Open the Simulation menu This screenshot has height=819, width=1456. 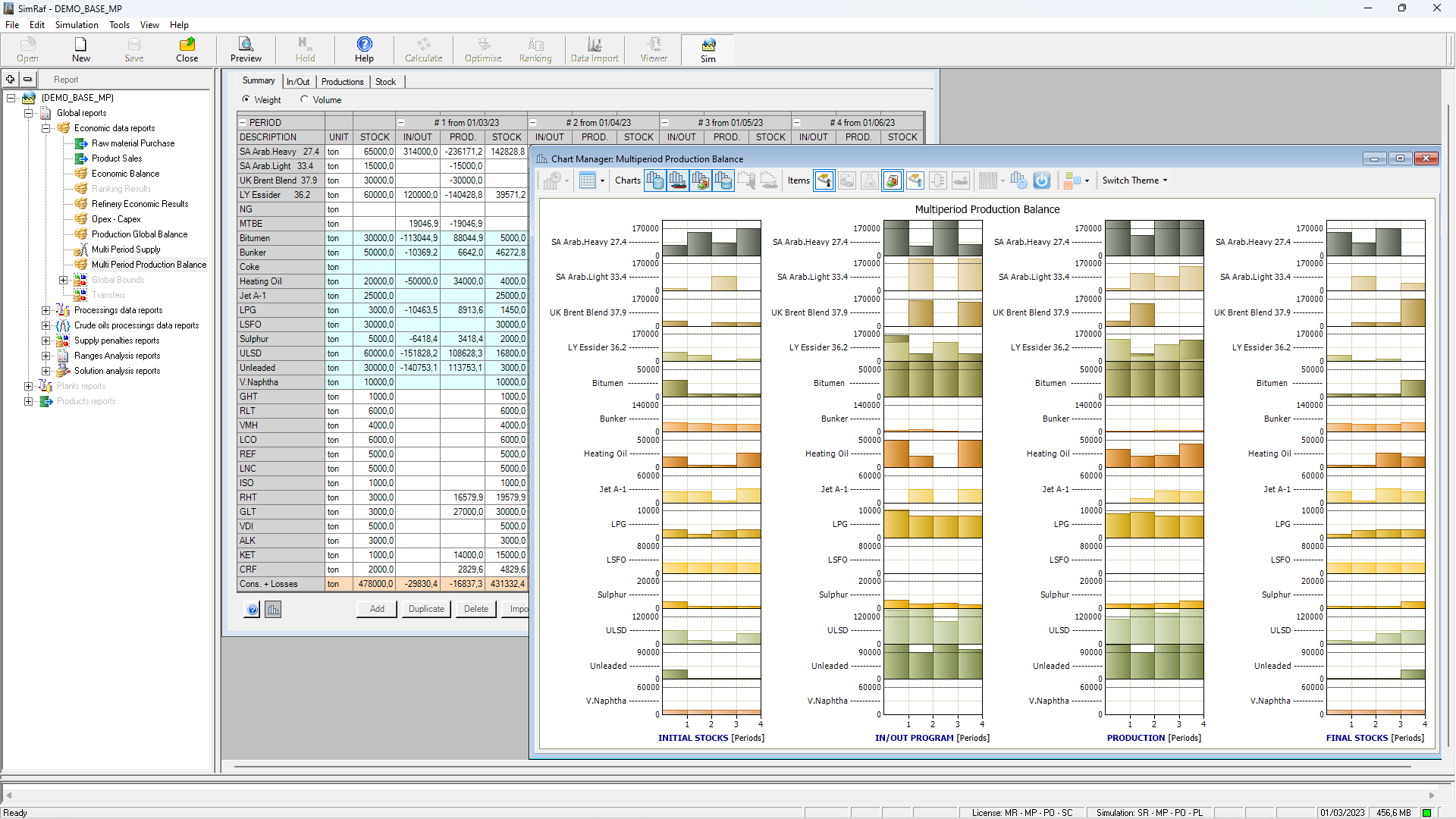pyautogui.click(x=77, y=25)
